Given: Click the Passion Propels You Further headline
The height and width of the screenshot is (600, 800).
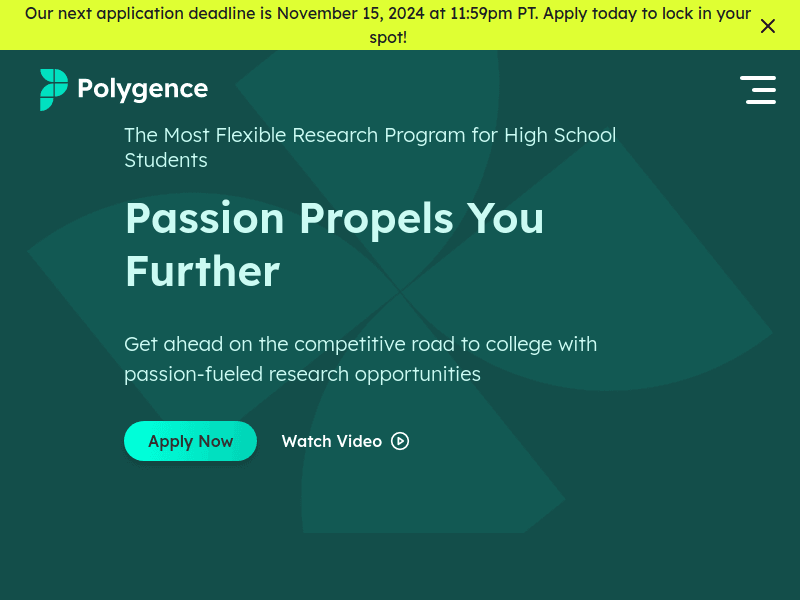Looking at the screenshot, I should 334,244.
